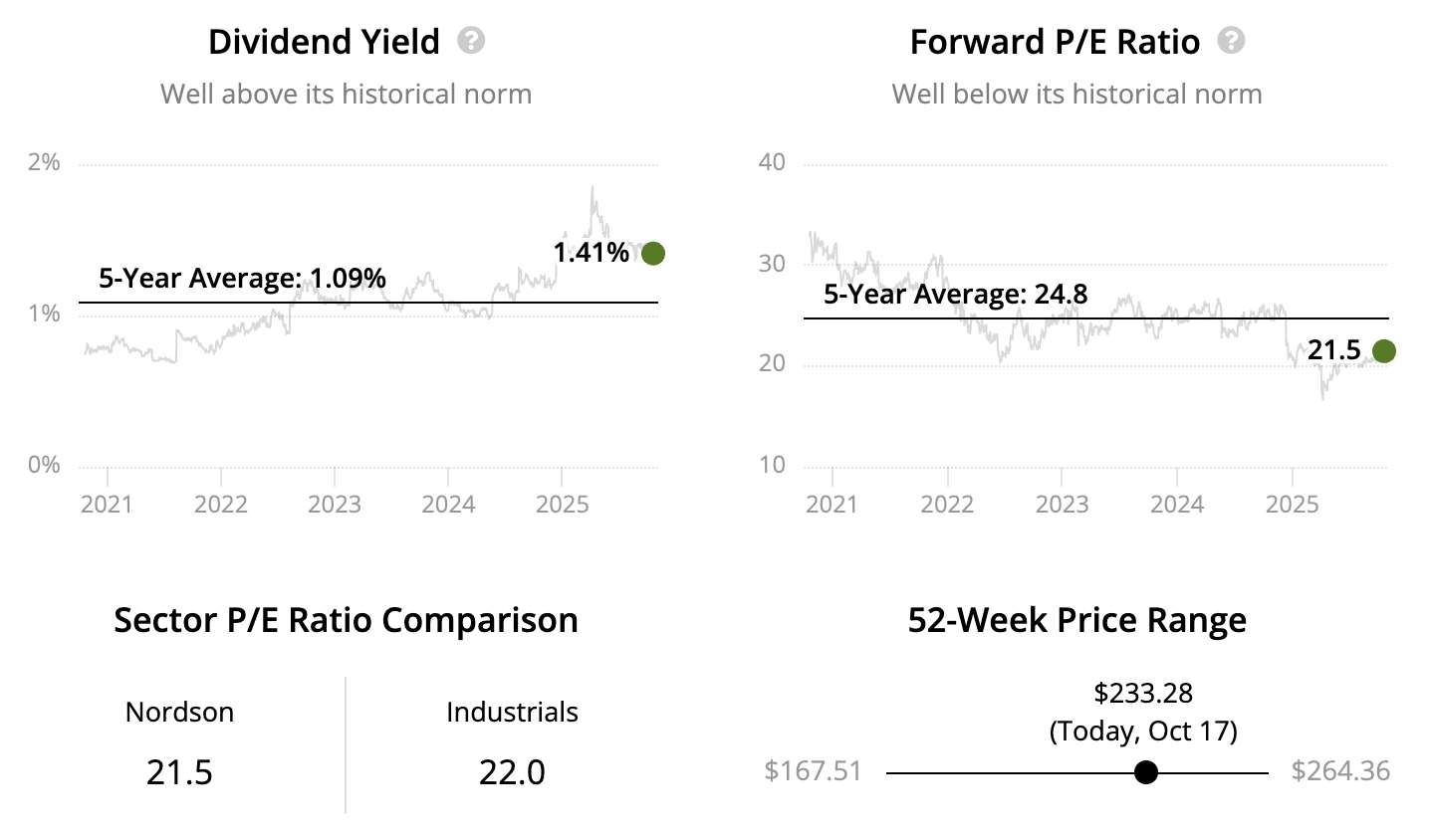The width and height of the screenshot is (1432, 840).
Task: Click the Dividend Yield help question-mark icon
Action: [471, 41]
